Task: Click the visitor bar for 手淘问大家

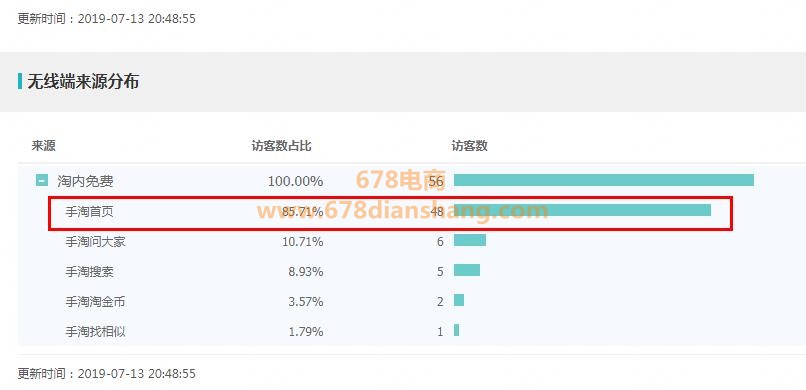Action: 470,240
